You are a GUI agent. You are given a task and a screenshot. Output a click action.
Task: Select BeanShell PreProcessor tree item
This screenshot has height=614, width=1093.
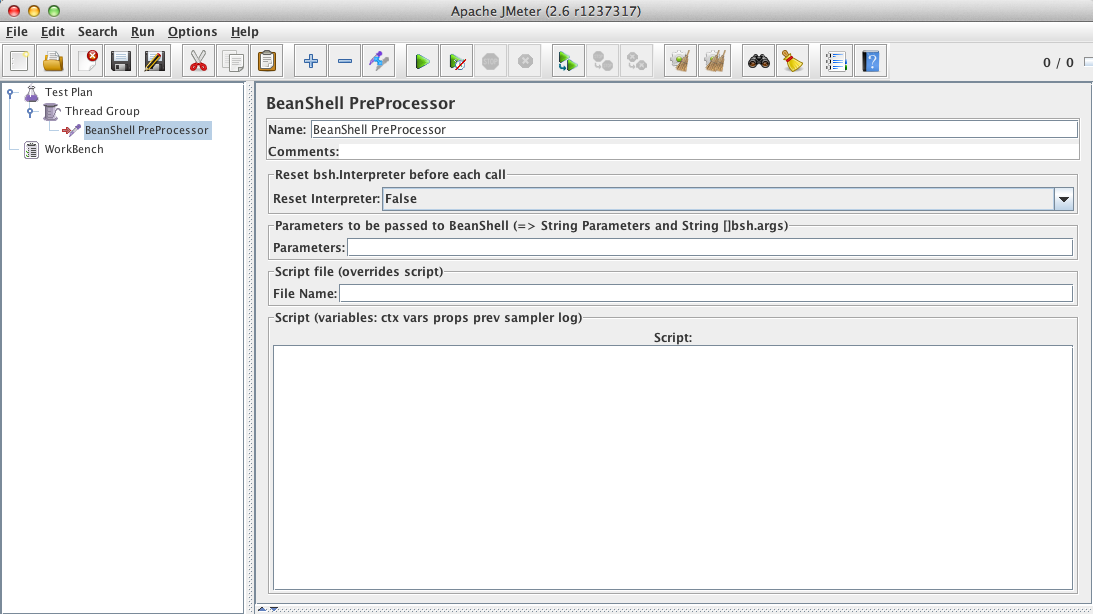coord(146,130)
